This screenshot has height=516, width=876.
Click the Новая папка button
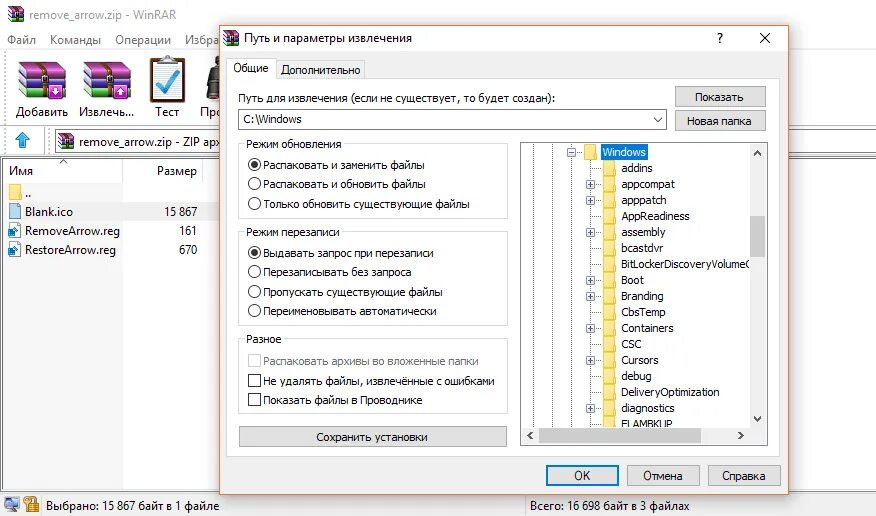point(720,121)
